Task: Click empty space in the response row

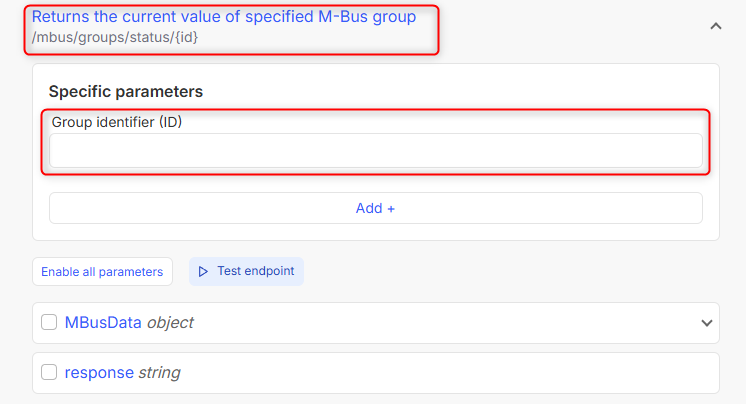Action: 450,373
